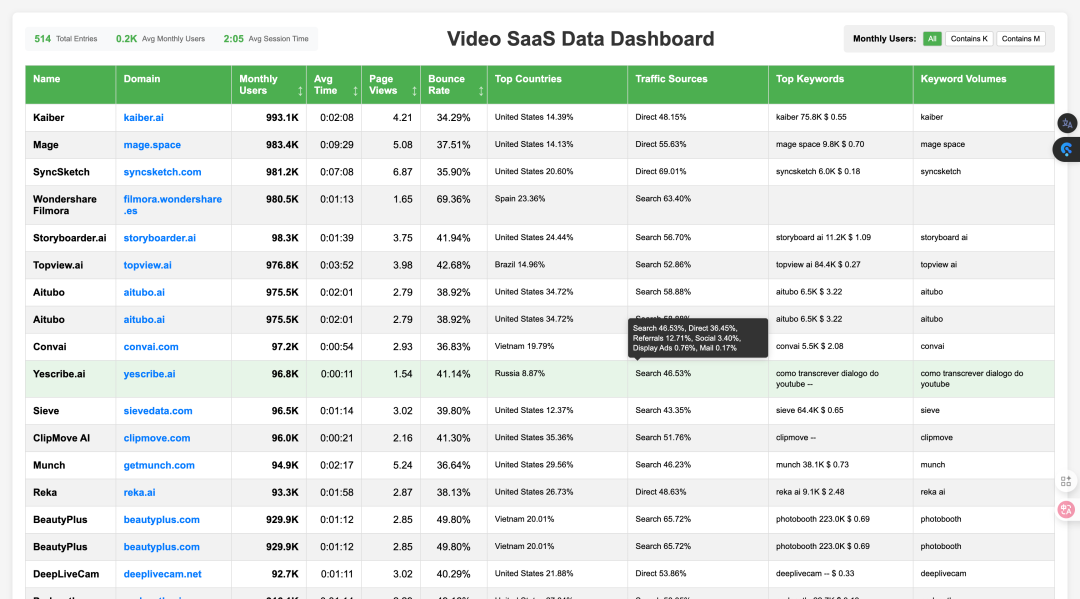Sort by Page Views arrow icon
This screenshot has width=1080, height=599.
point(414,91)
